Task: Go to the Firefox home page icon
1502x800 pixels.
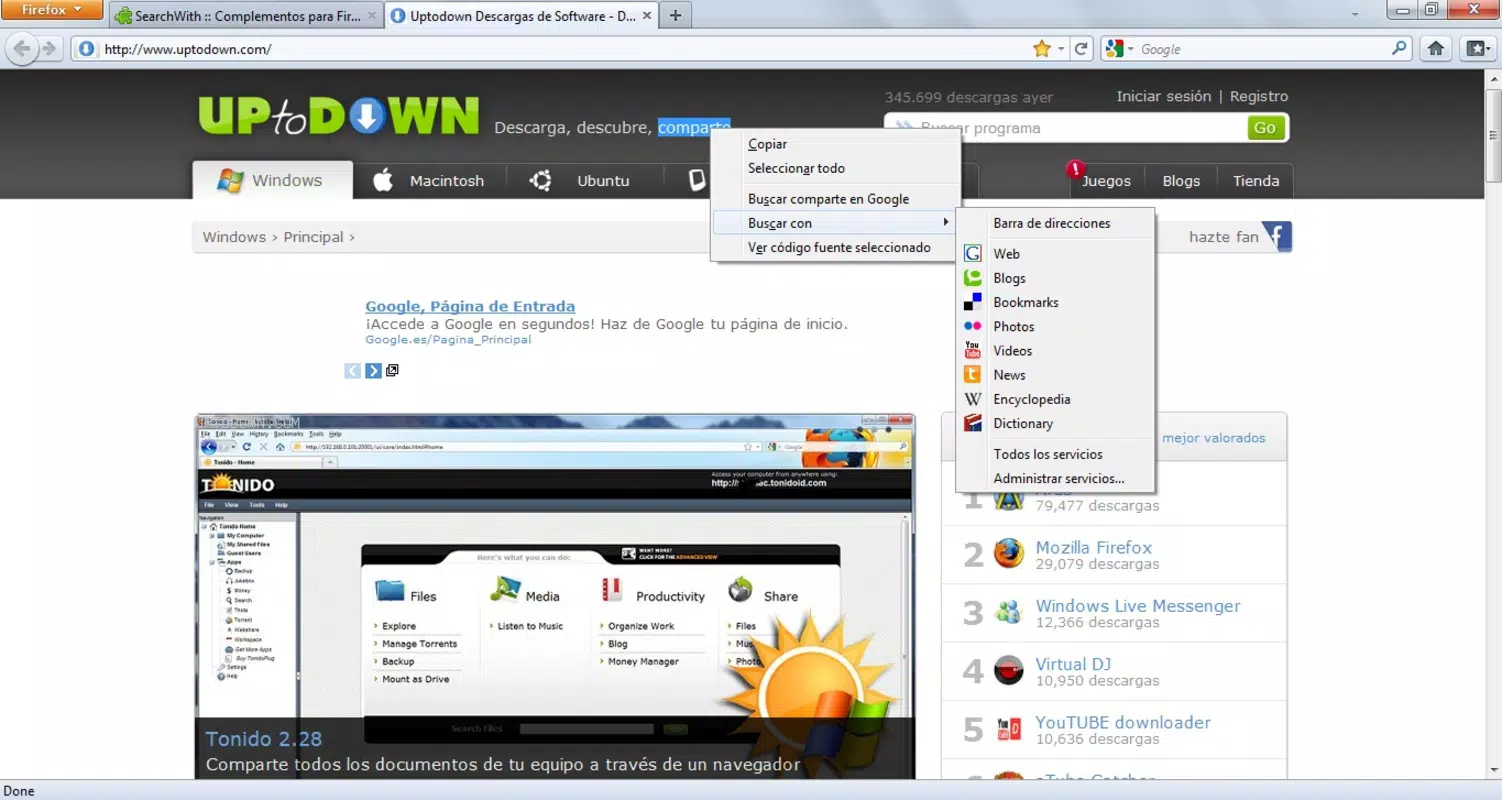Action: coord(1436,48)
